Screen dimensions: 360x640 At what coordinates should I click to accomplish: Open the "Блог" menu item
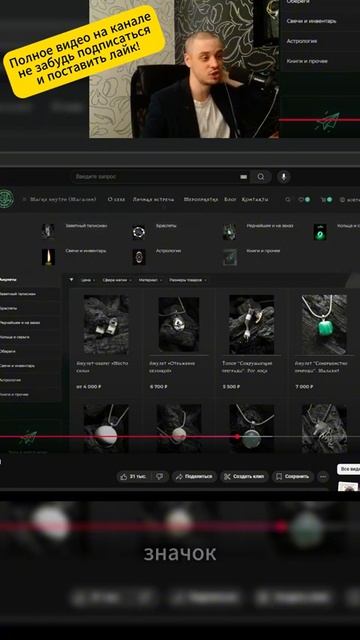[230, 199]
